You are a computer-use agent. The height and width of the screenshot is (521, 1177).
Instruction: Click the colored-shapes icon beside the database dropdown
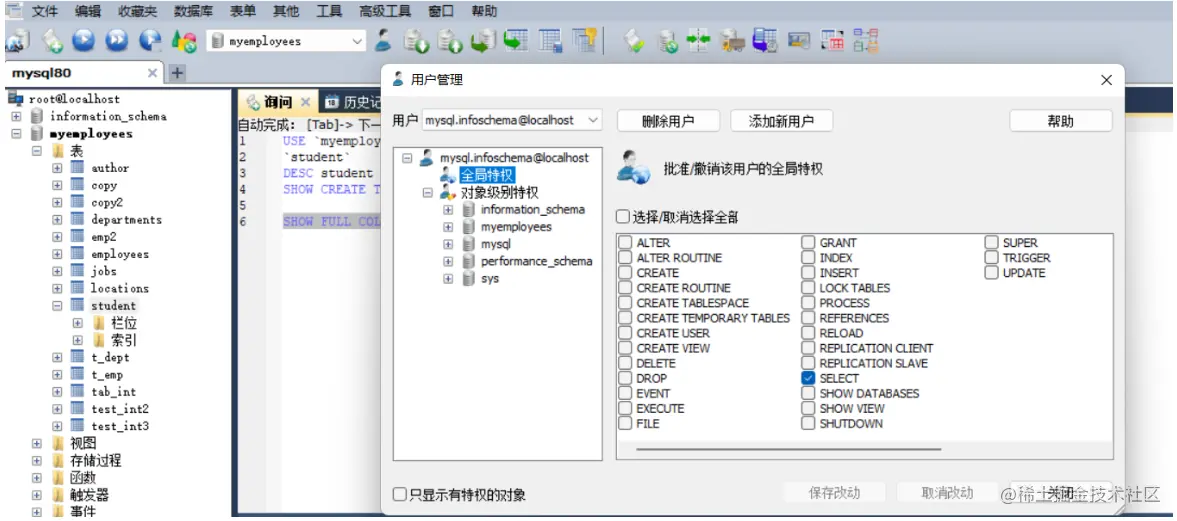click(185, 41)
